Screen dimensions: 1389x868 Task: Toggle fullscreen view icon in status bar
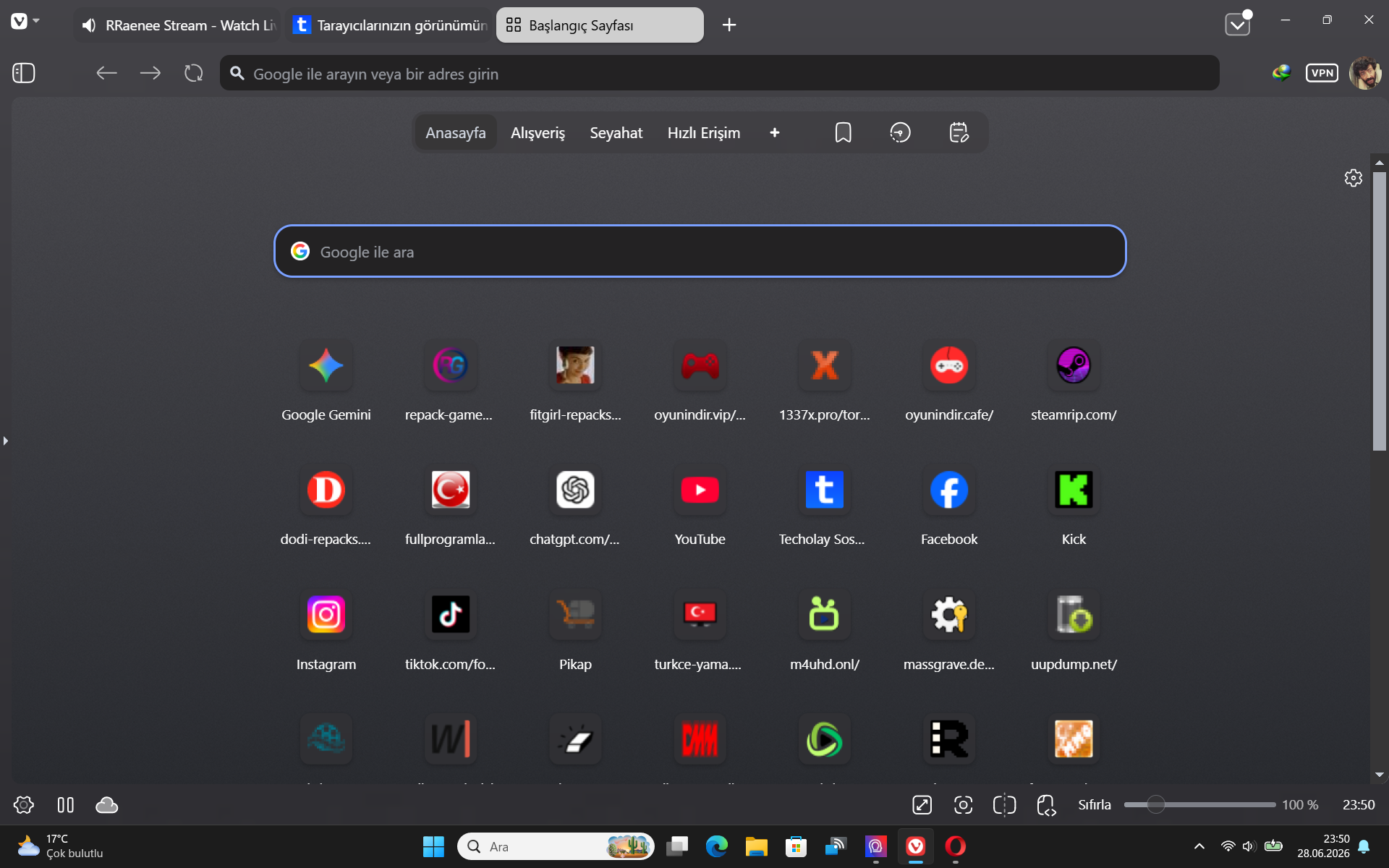[922, 805]
